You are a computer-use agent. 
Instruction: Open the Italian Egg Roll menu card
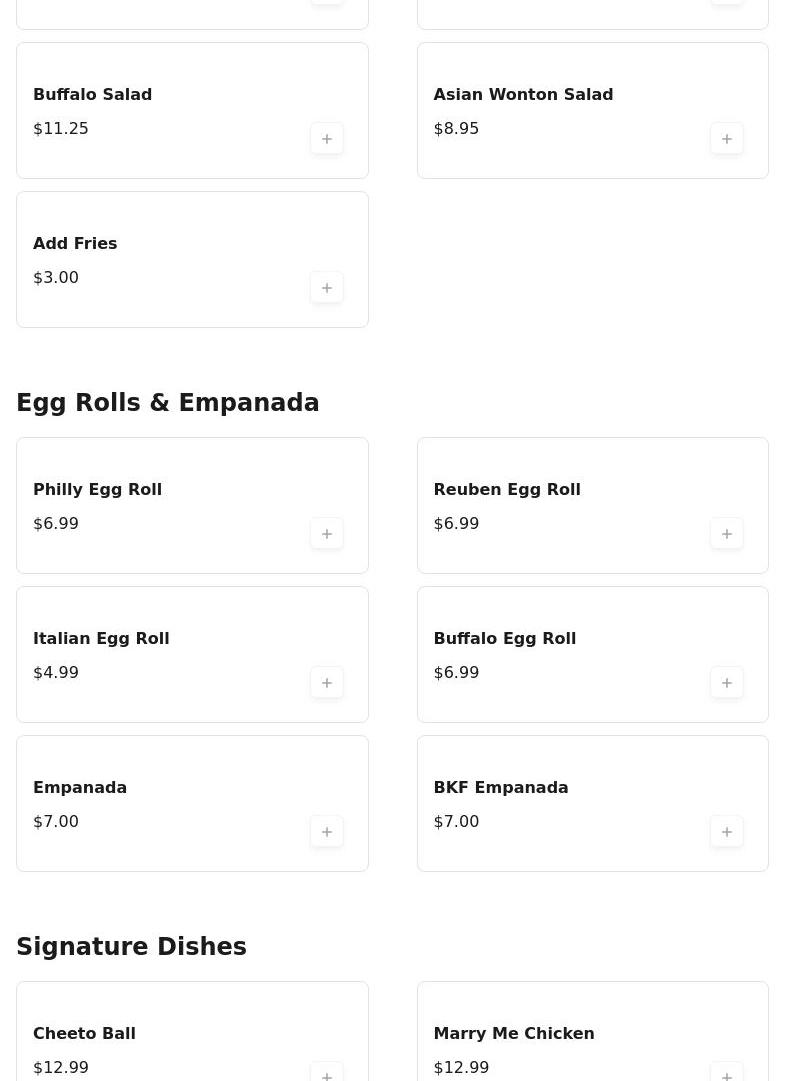click(x=192, y=654)
